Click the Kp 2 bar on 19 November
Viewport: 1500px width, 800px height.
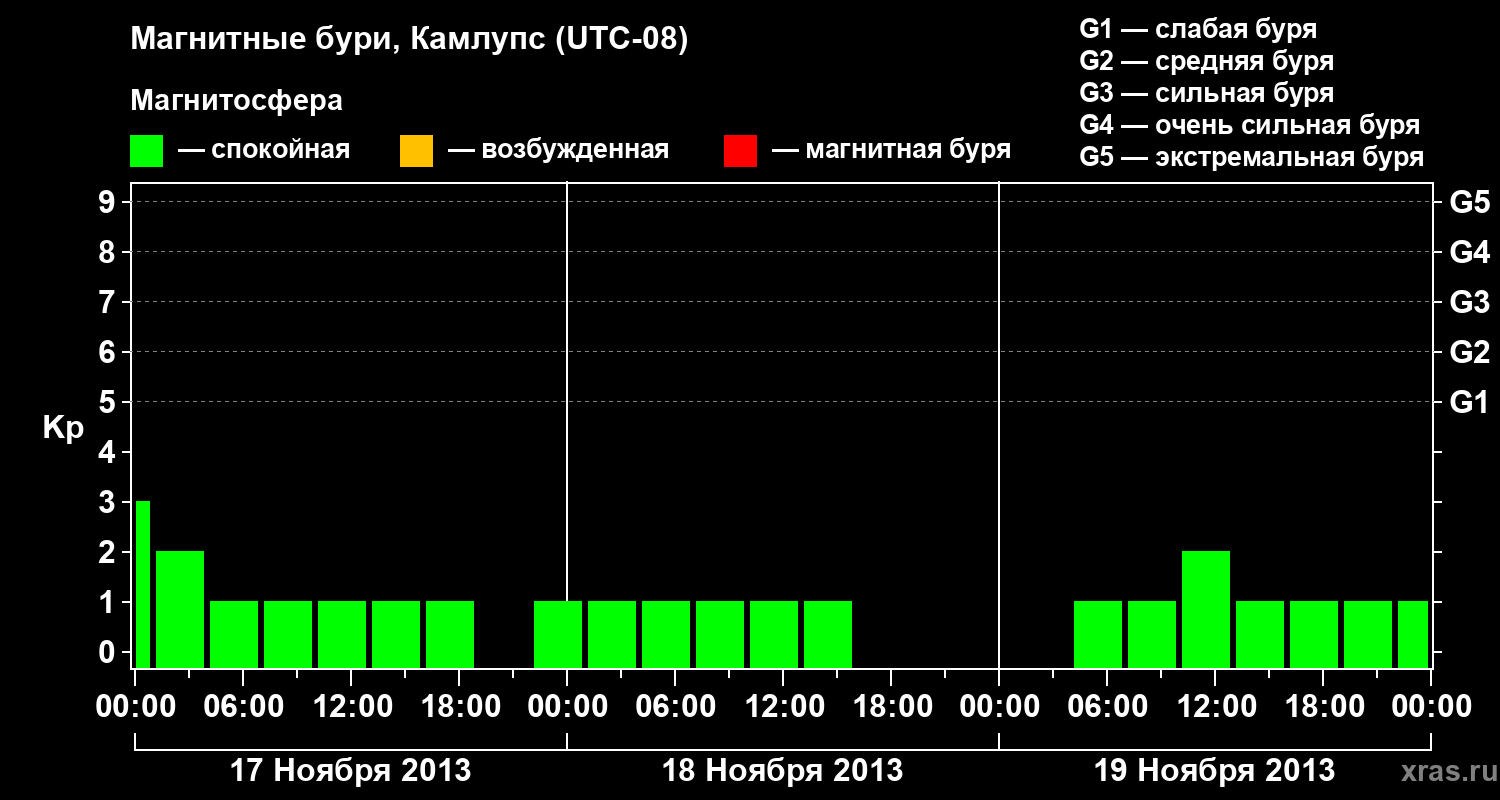click(x=1206, y=609)
